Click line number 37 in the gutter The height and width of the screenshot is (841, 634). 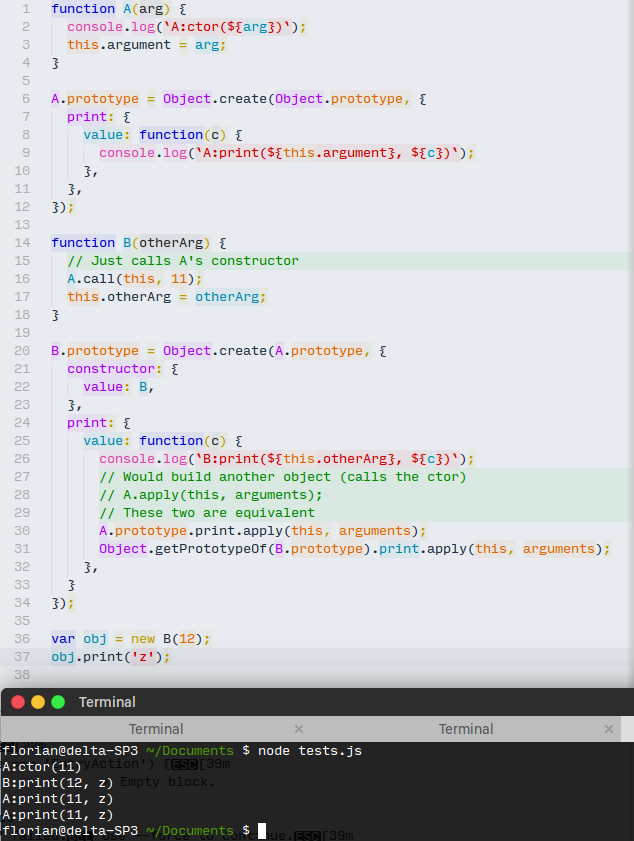pos(22,657)
